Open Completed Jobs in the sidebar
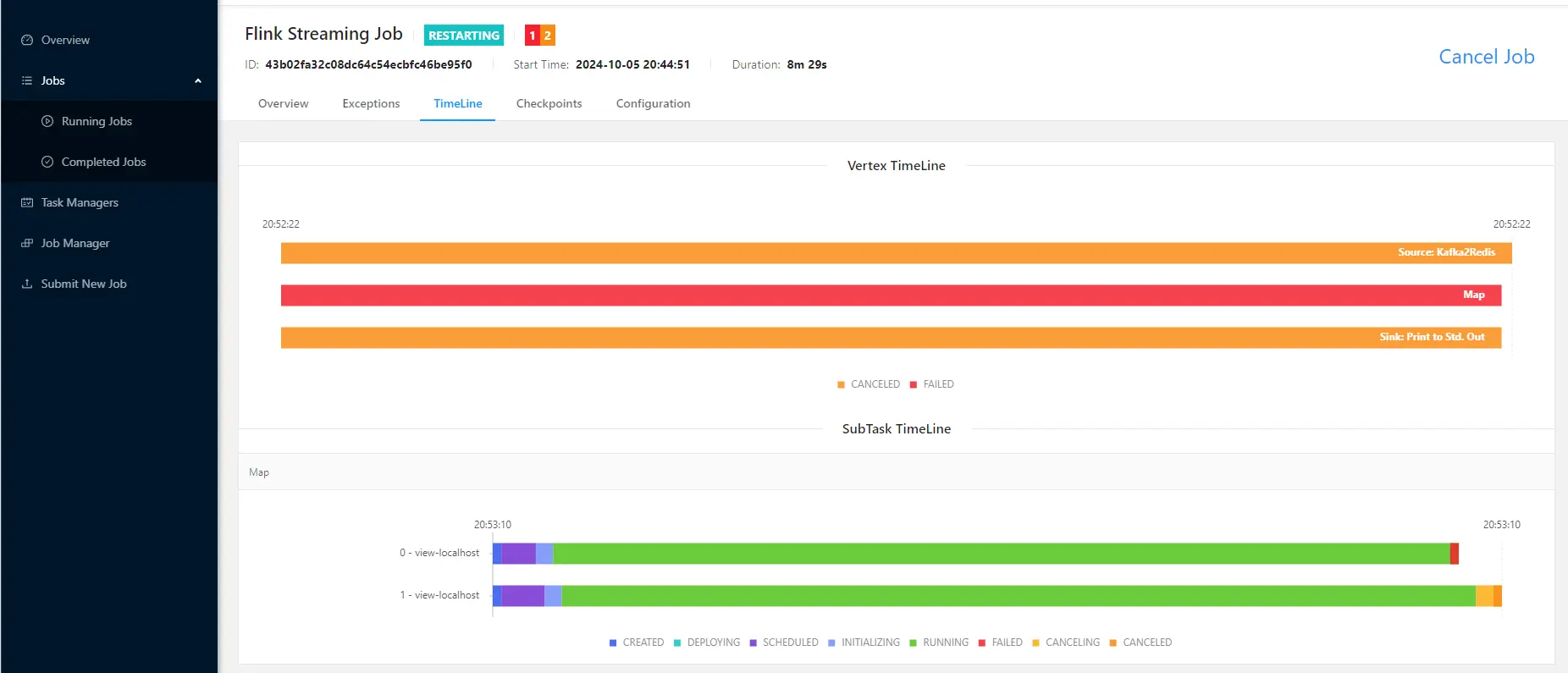Screen dimensions: 1568x673 [108, 162]
